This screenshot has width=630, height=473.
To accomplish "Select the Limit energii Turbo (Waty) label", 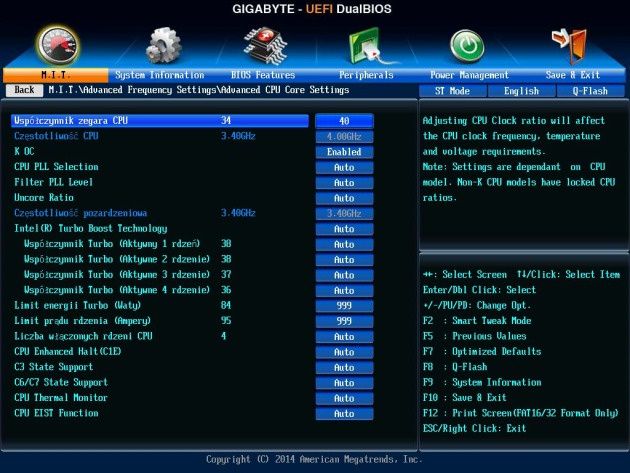I will tap(78, 305).
